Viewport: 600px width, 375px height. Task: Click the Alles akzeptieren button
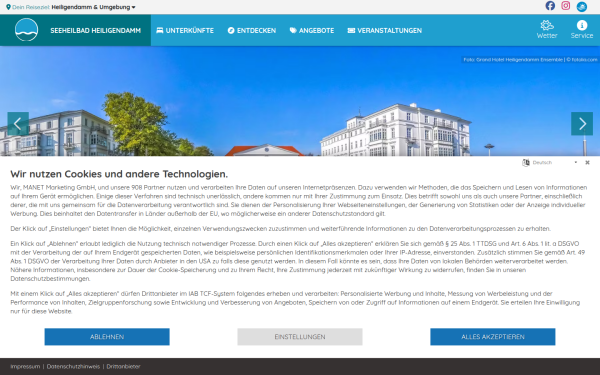[x=492, y=337]
